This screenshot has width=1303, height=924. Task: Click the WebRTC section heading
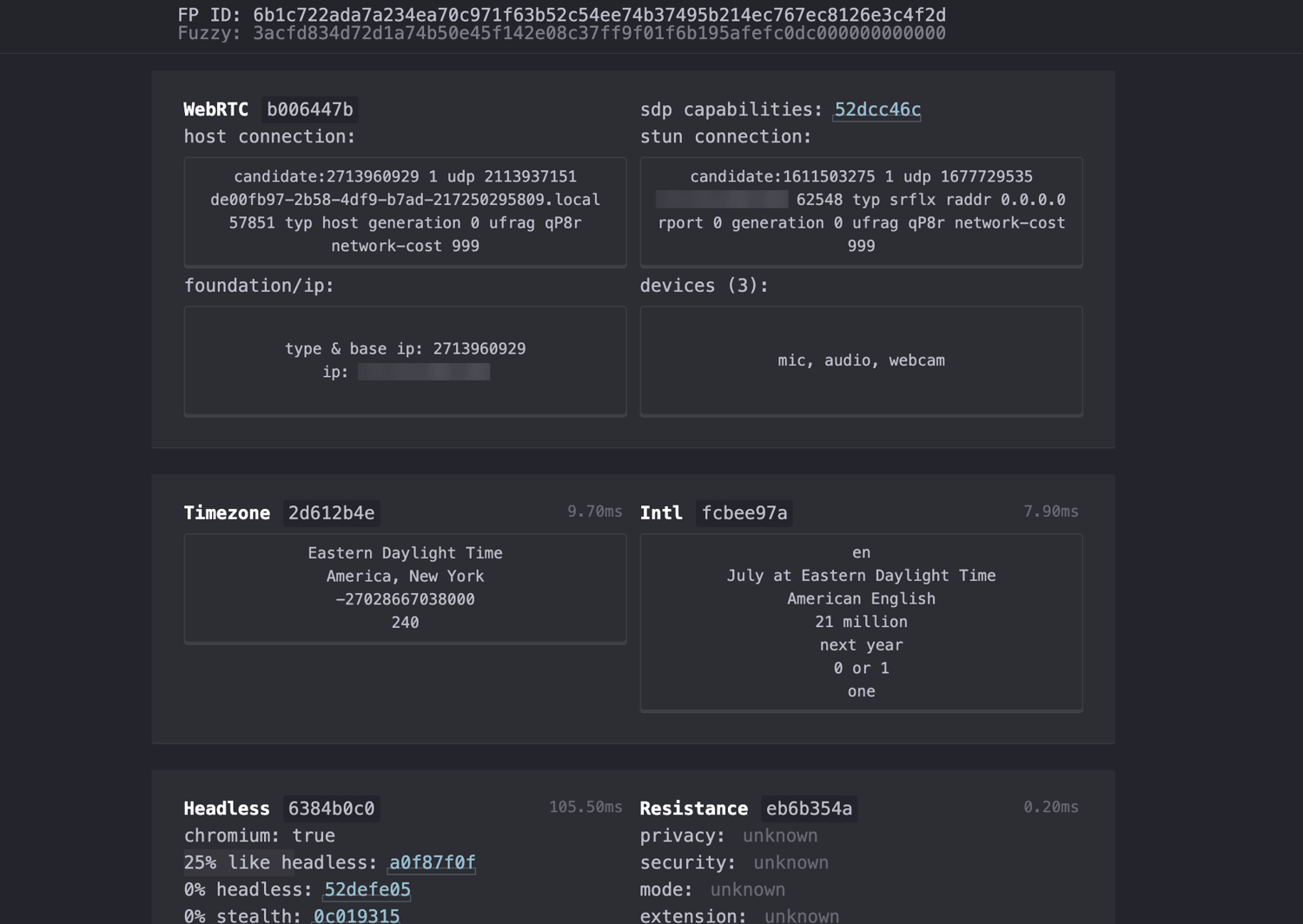click(215, 109)
